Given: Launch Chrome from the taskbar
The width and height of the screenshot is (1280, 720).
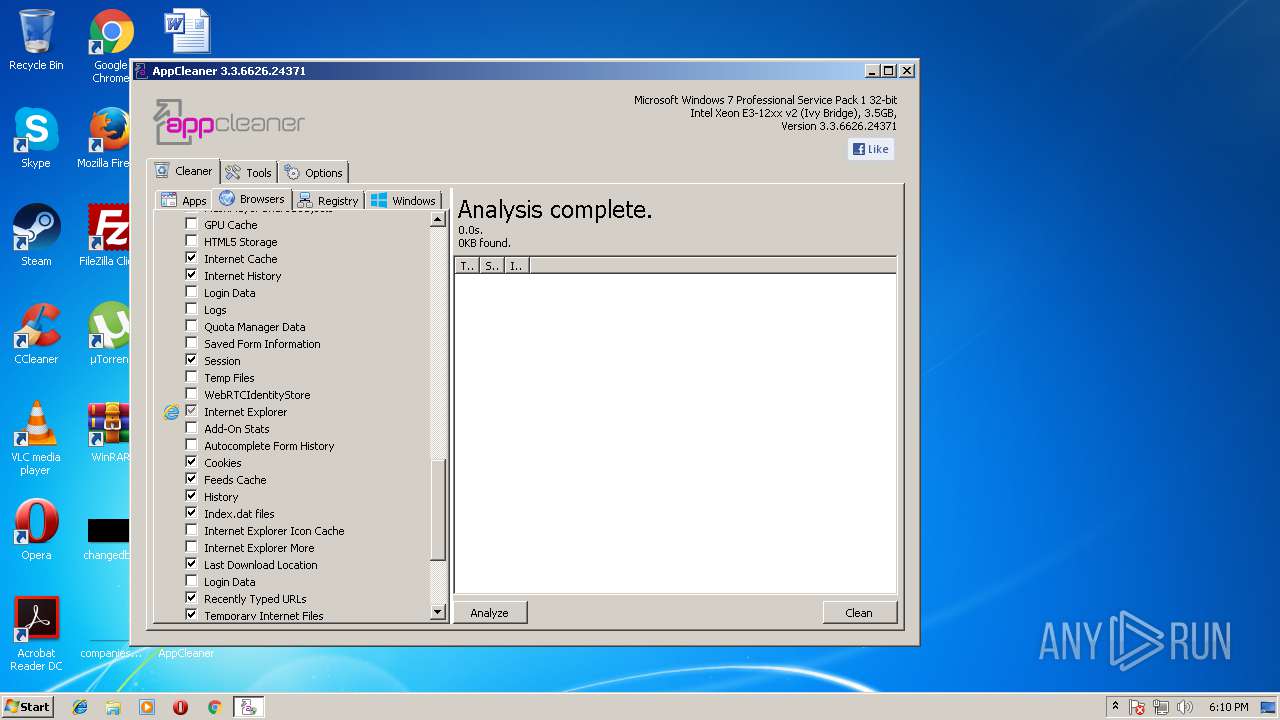Looking at the screenshot, I should coord(214,707).
